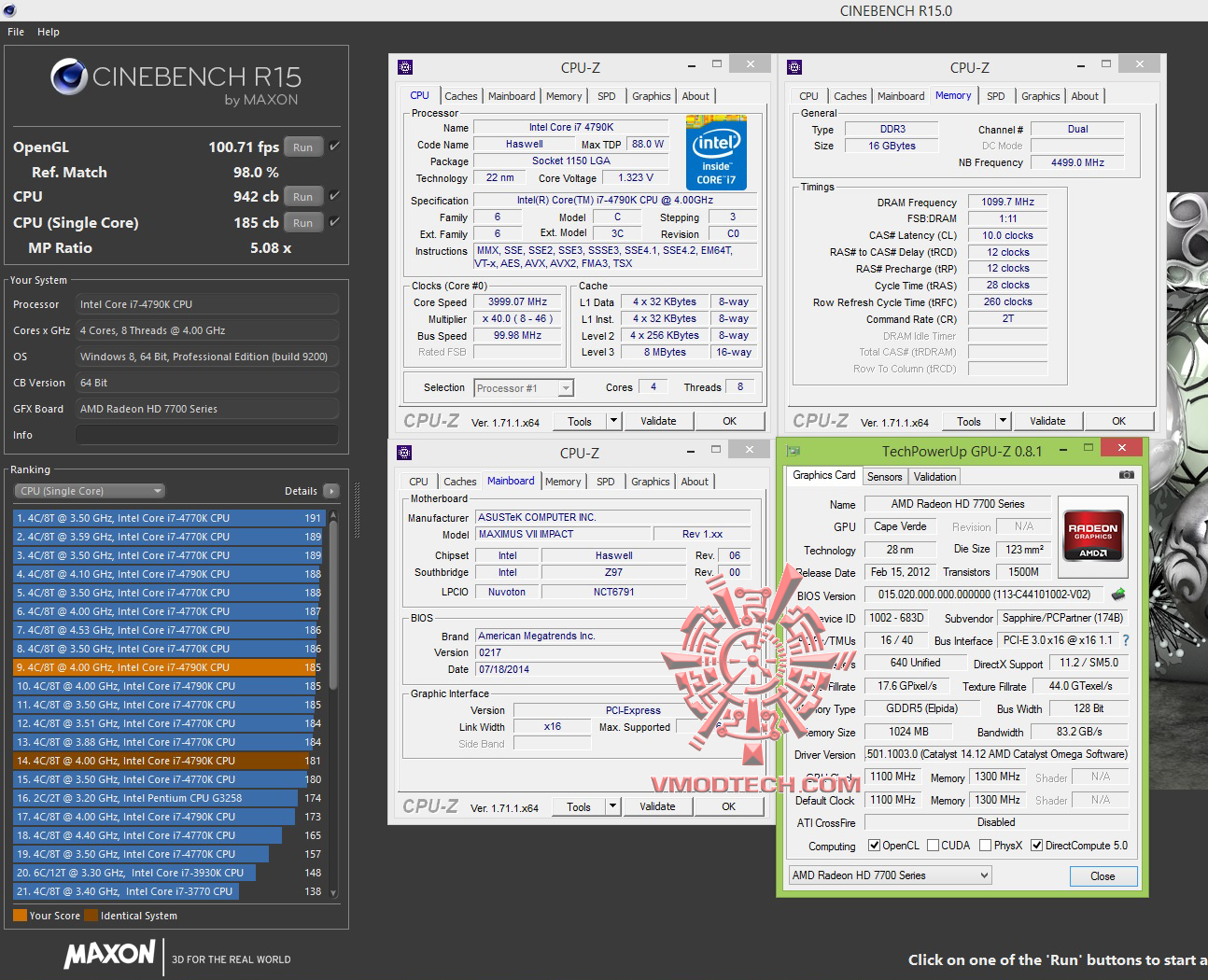
Task: Select the About tab in the Memory tab window
Action: pos(1085,96)
